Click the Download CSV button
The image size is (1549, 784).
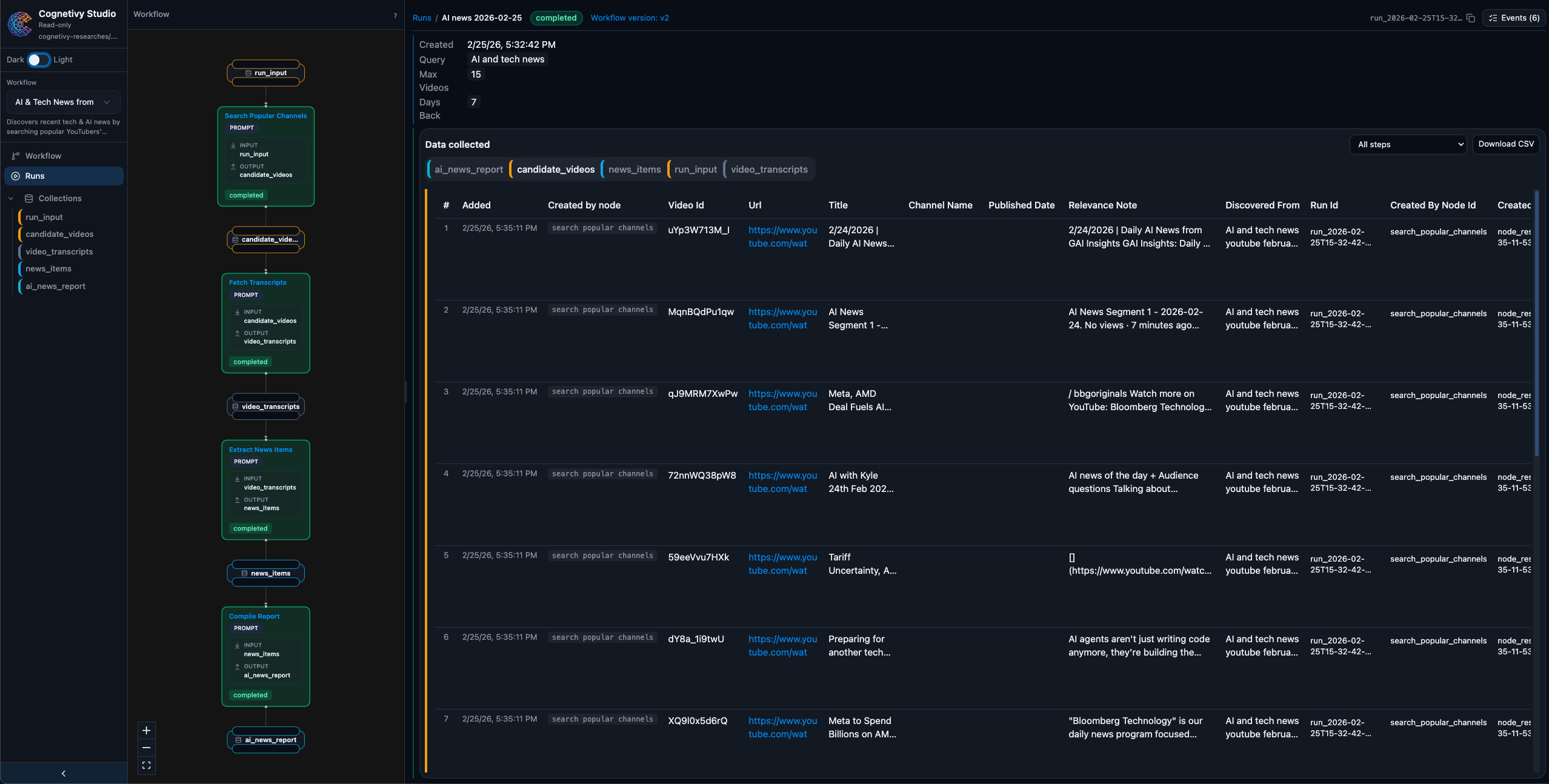click(x=1505, y=144)
